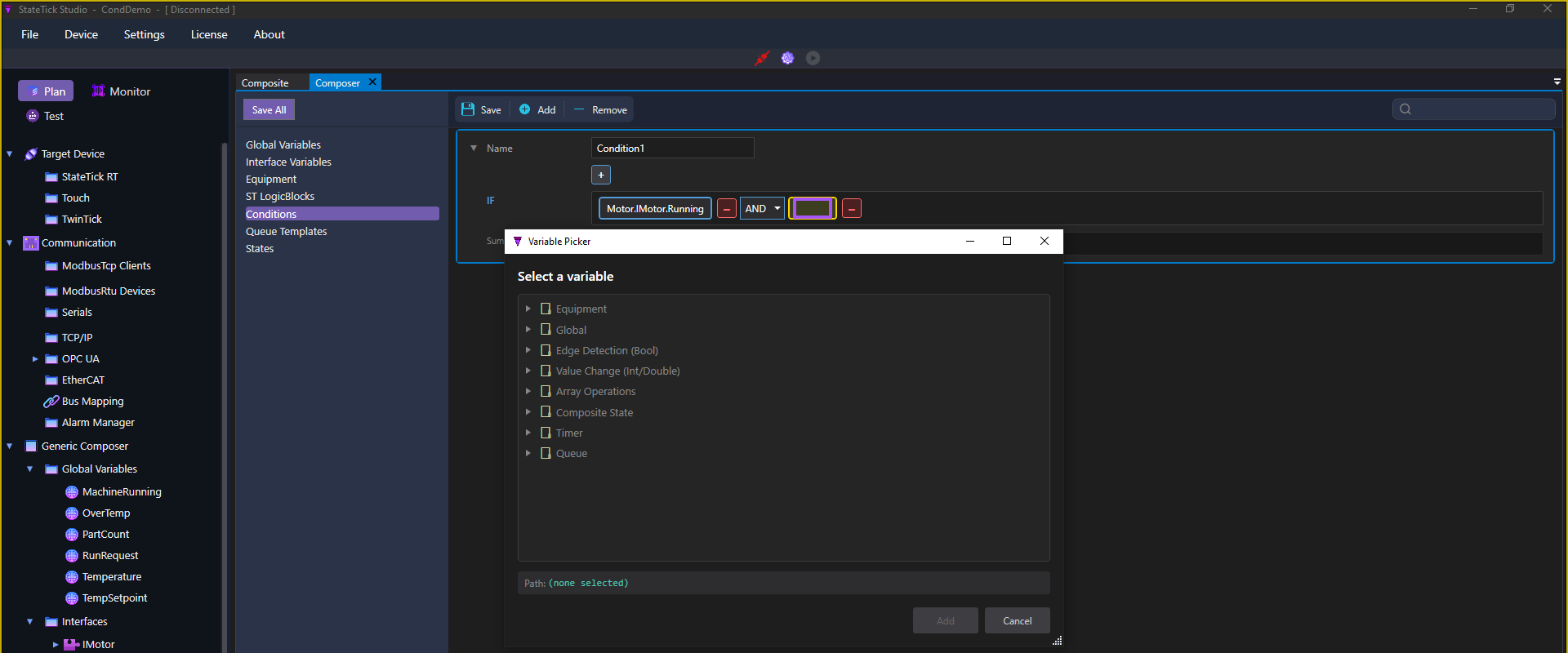Click the blue Add plus icon
The image size is (1568, 653).
tap(525, 109)
